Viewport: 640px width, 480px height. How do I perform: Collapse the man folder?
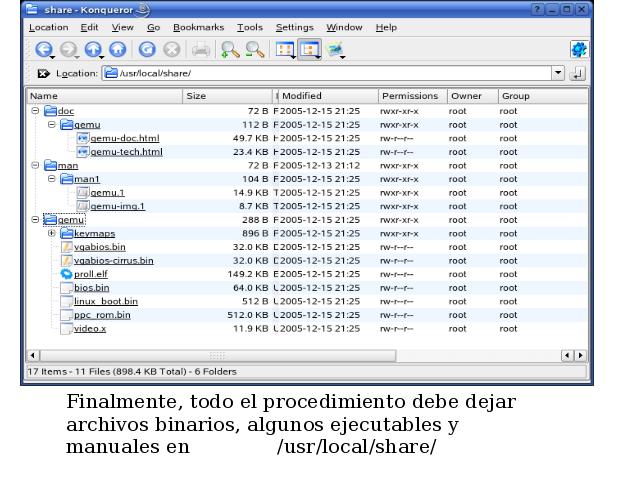[35, 165]
